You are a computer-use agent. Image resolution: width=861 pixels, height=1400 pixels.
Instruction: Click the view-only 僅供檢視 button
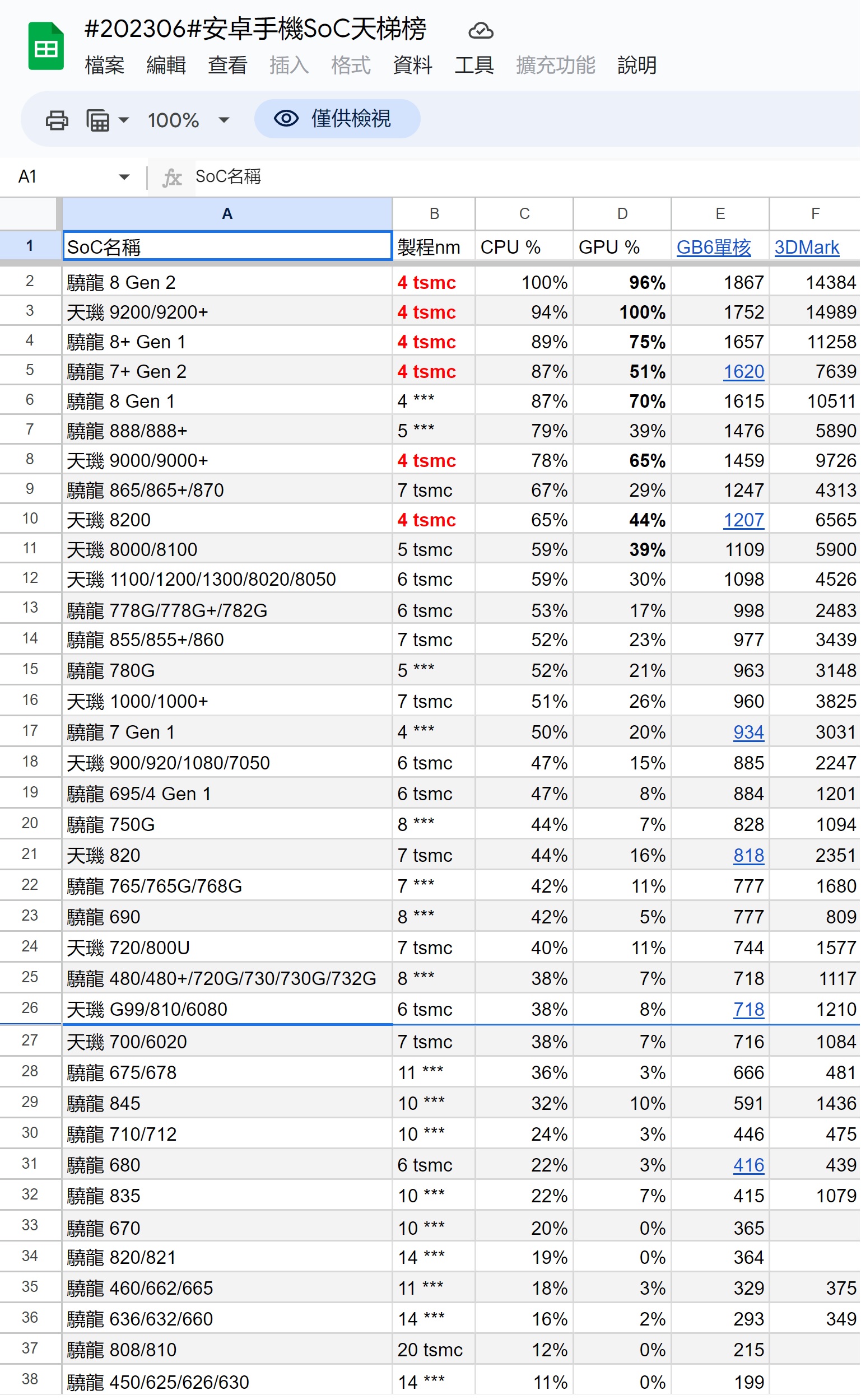(x=337, y=119)
